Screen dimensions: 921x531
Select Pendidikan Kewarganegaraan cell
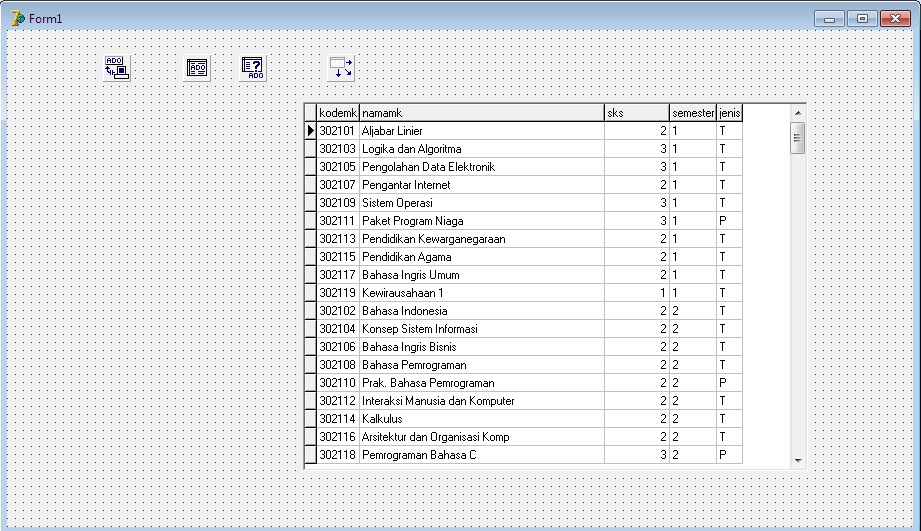[482, 239]
